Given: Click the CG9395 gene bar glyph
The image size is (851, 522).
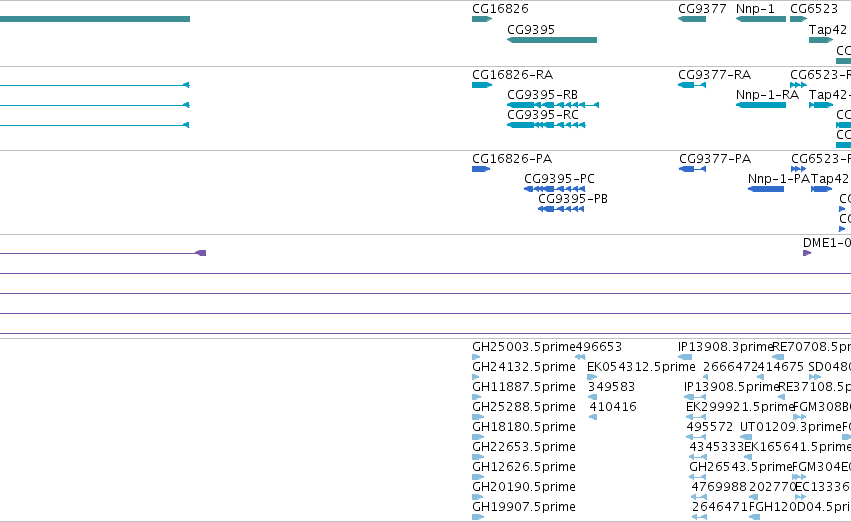Looking at the screenshot, I should (x=552, y=40).
